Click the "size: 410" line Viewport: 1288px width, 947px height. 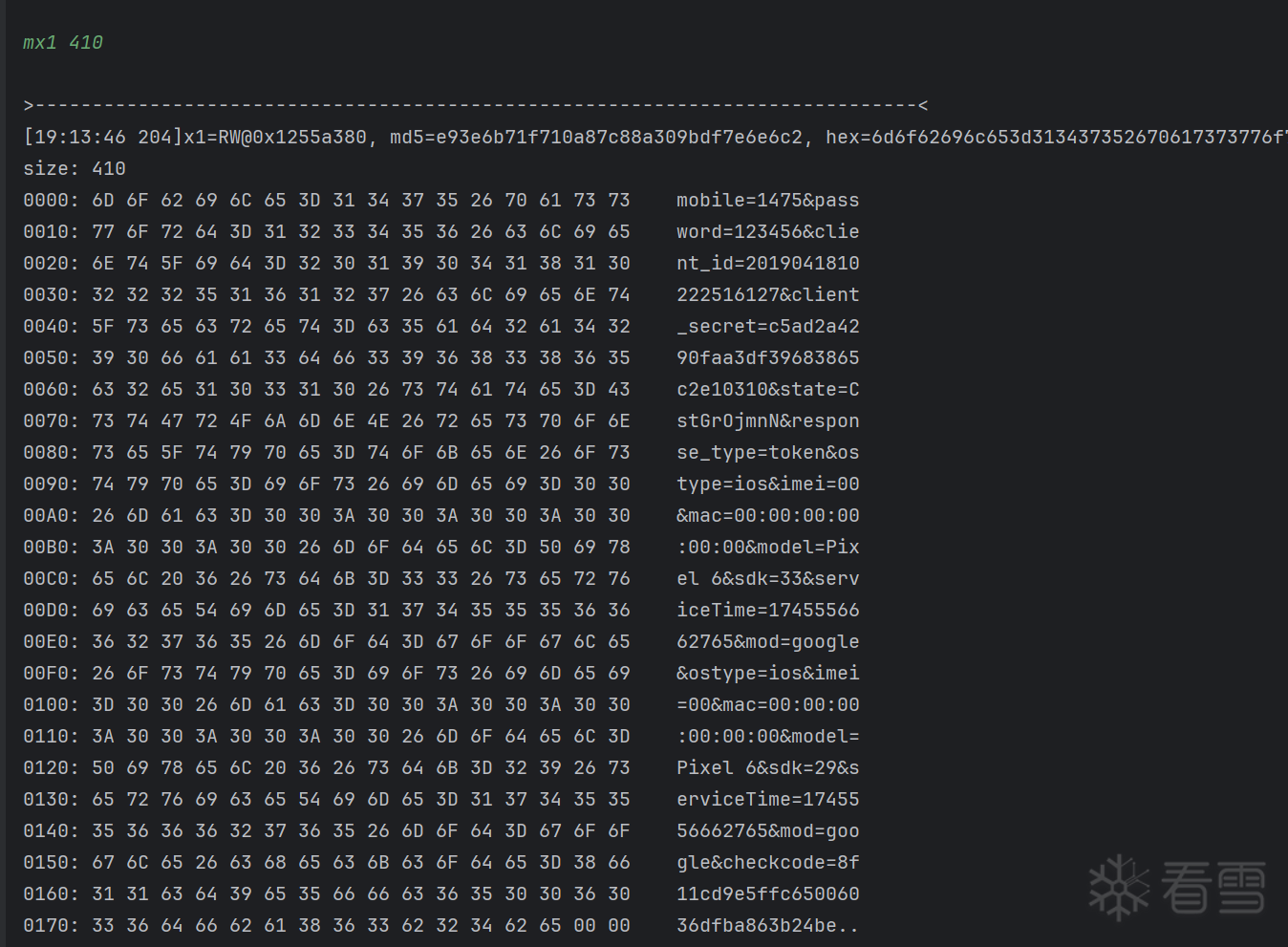[x=75, y=168]
